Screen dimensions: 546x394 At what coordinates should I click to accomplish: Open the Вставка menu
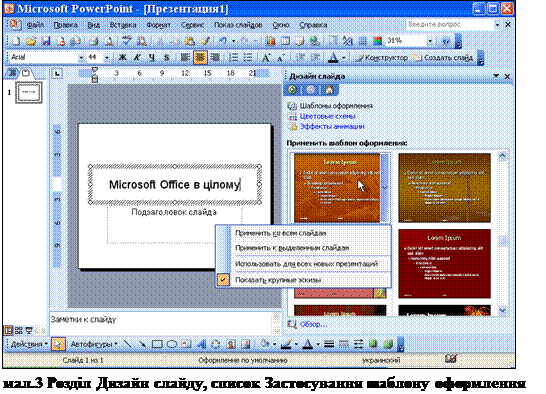click(x=123, y=25)
